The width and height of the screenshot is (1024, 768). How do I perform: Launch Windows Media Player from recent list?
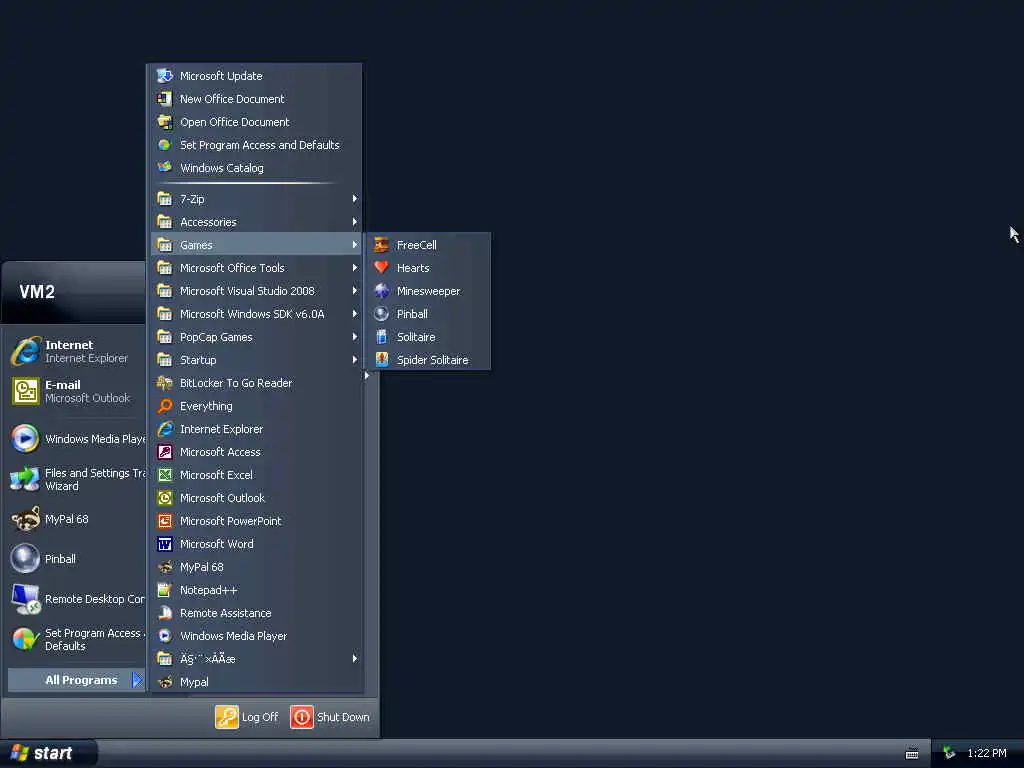tap(76, 439)
